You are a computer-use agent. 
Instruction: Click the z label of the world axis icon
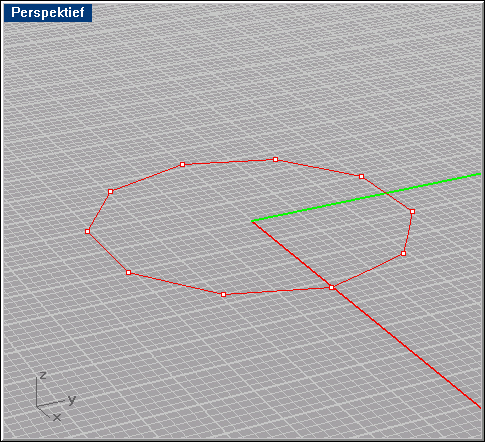coord(43,376)
